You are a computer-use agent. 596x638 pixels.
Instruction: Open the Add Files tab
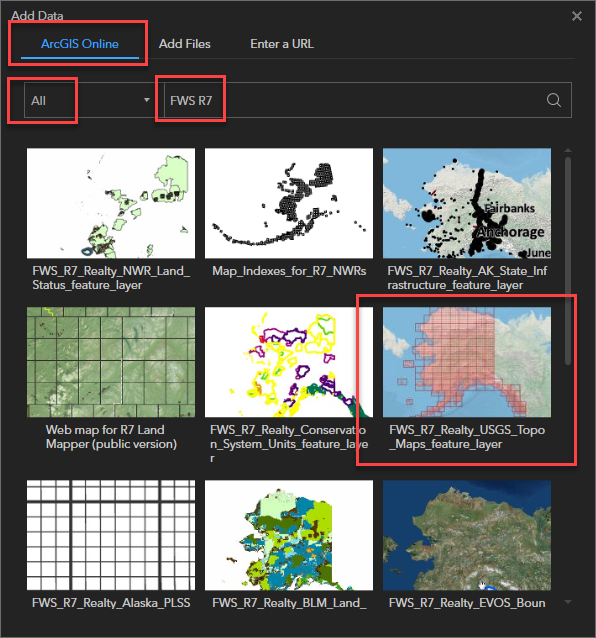(185, 44)
